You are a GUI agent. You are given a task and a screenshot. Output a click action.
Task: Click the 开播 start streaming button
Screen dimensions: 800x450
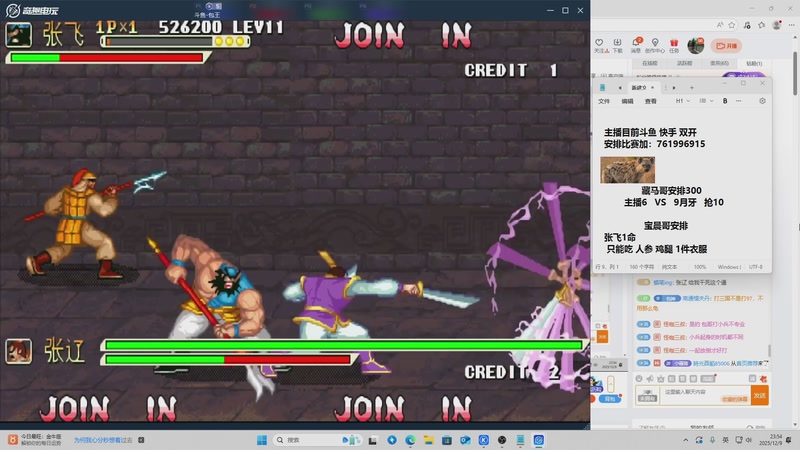tap(726, 46)
